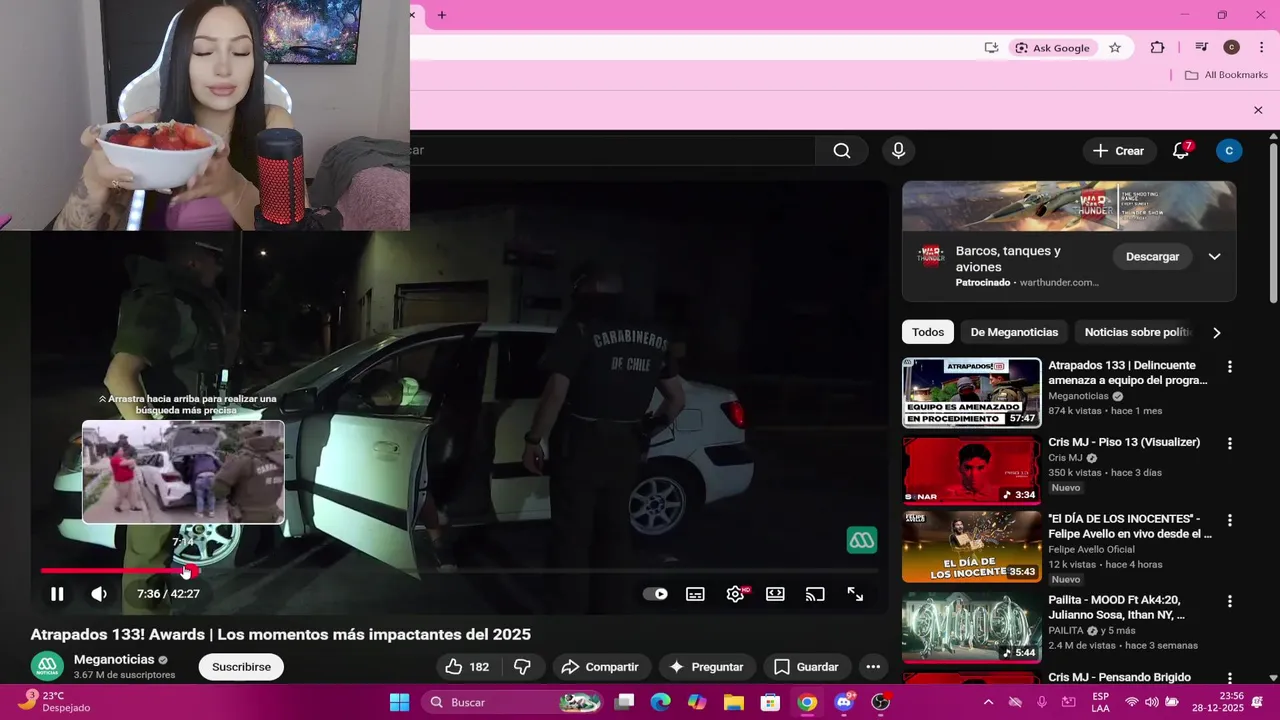Download War Thunder via Descargar
Viewport: 1280px width, 720px height.
click(1152, 257)
